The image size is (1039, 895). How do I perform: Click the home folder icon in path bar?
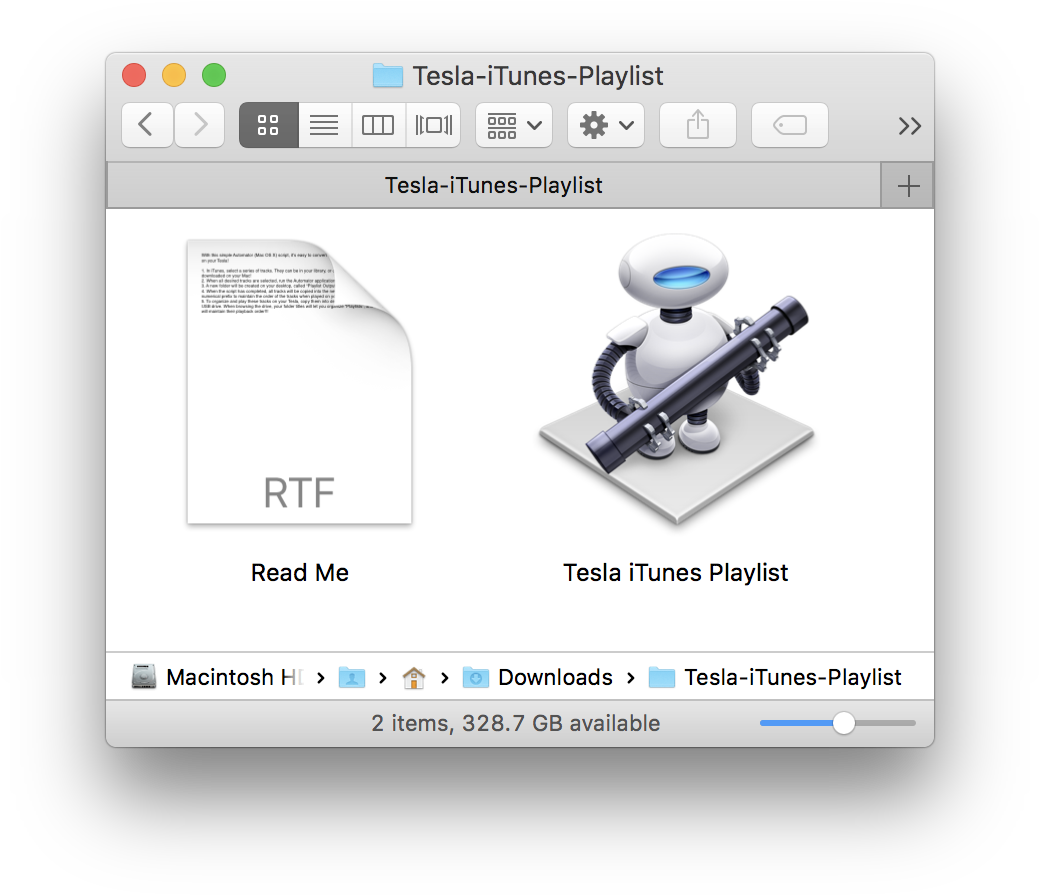click(413, 678)
